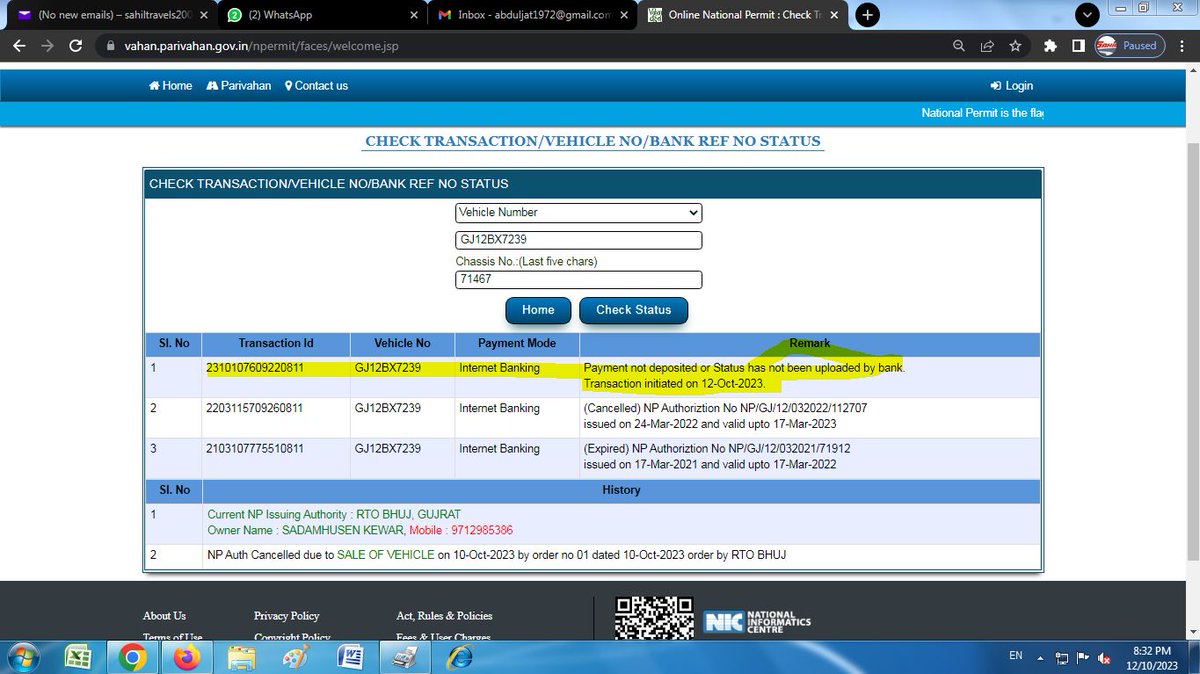This screenshot has width=1200, height=674.
Task: Open the Privacy Policy footer link
Action: pos(287,616)
